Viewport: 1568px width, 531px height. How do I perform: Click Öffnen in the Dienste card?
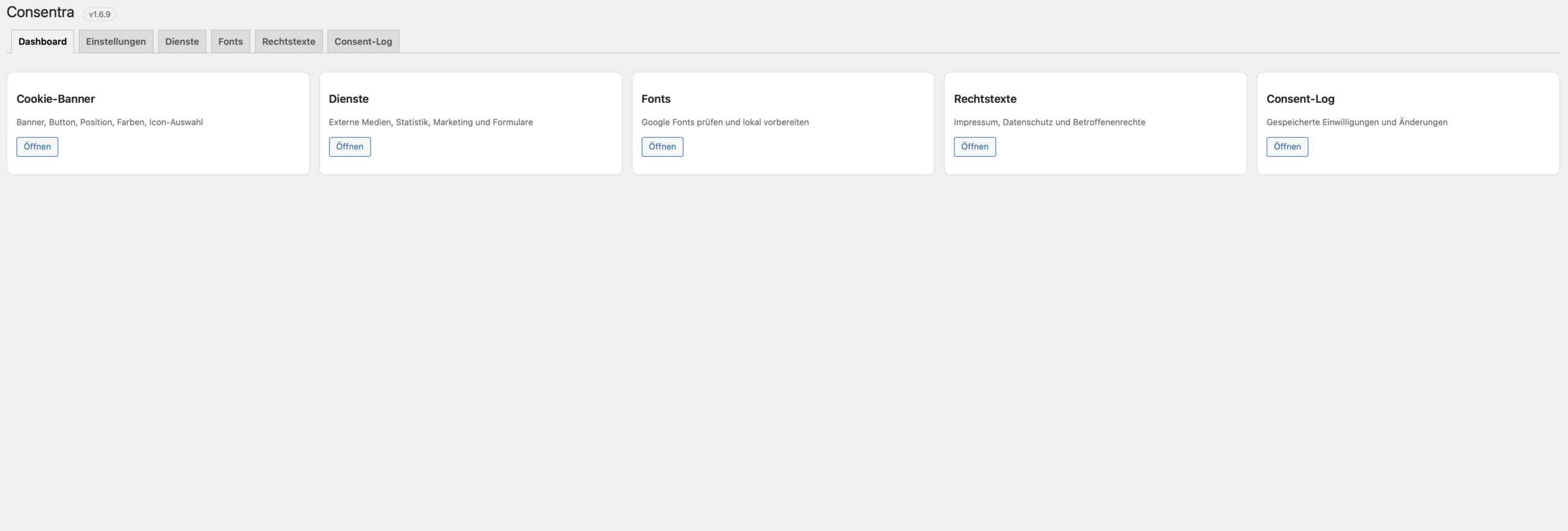click(350, 147)
